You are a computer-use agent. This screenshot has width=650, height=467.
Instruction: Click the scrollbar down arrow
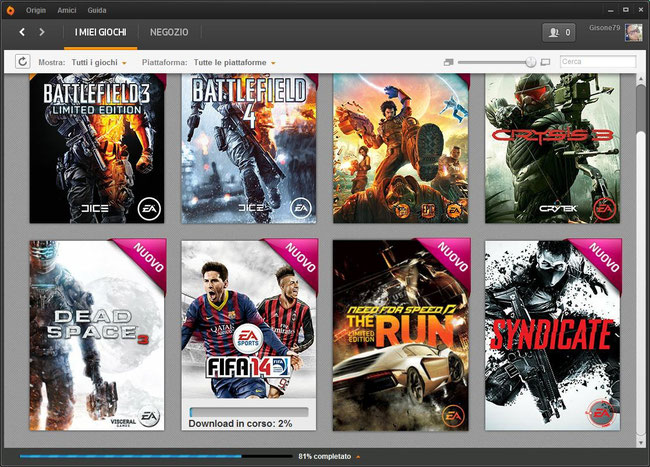pyautogui.click(x=641, y=443)
